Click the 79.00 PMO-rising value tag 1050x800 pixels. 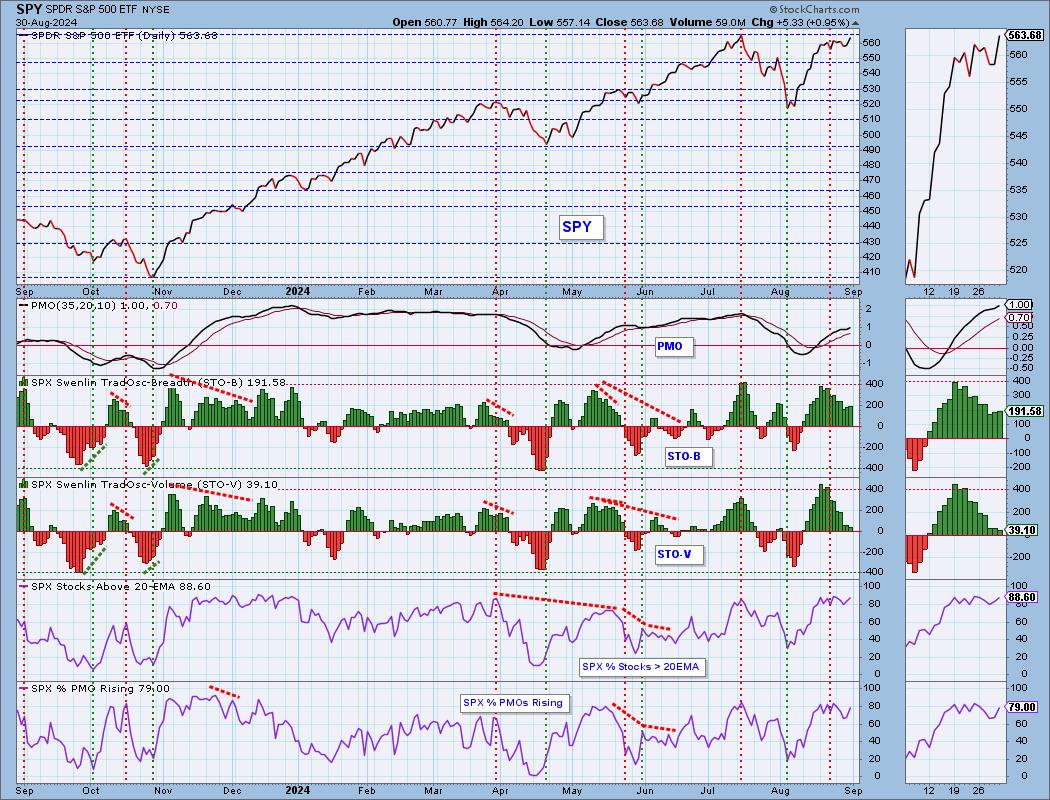(x=1023, y=707)
